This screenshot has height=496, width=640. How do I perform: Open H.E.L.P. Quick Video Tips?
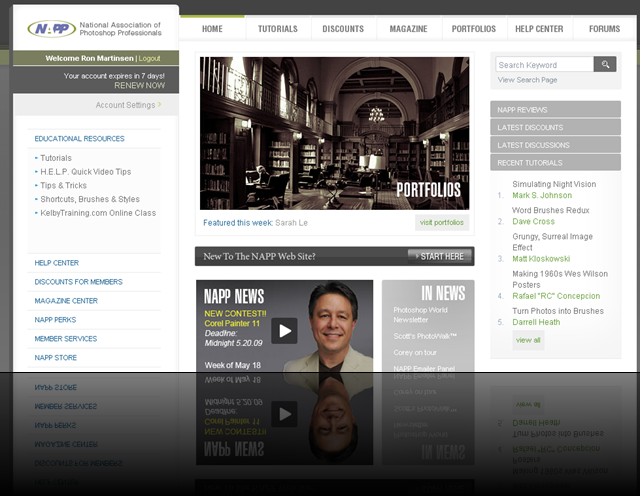coord(86,172)
